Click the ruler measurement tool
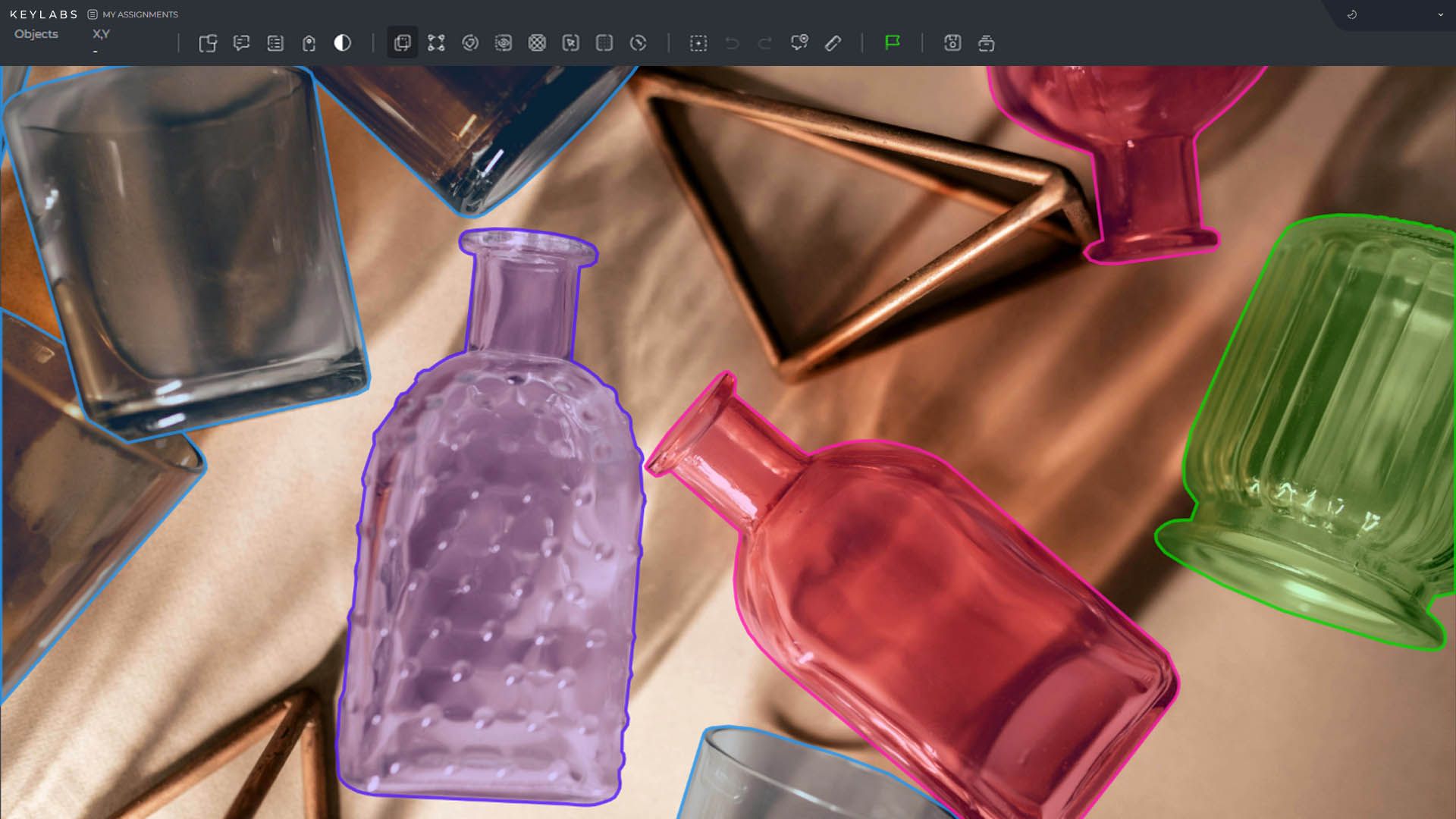Screen dimensions: 1456x819 pyautogui.click(x=833, y=43)
